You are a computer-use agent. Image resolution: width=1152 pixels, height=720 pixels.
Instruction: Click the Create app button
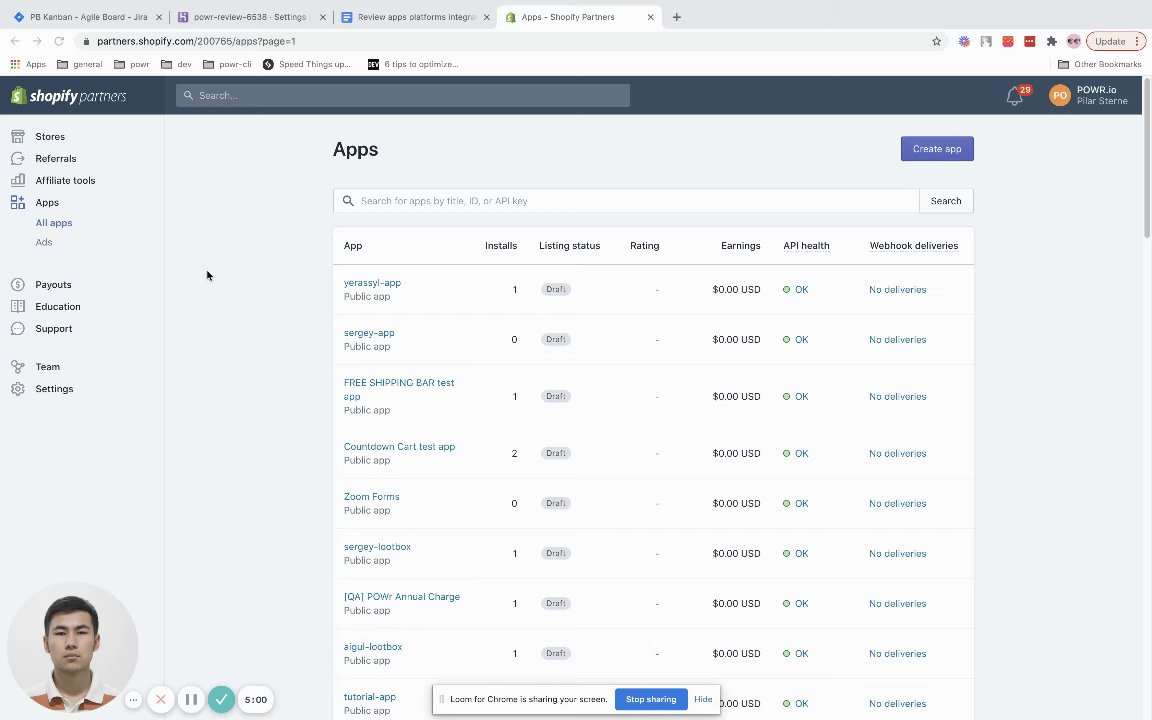click(937, 149)
